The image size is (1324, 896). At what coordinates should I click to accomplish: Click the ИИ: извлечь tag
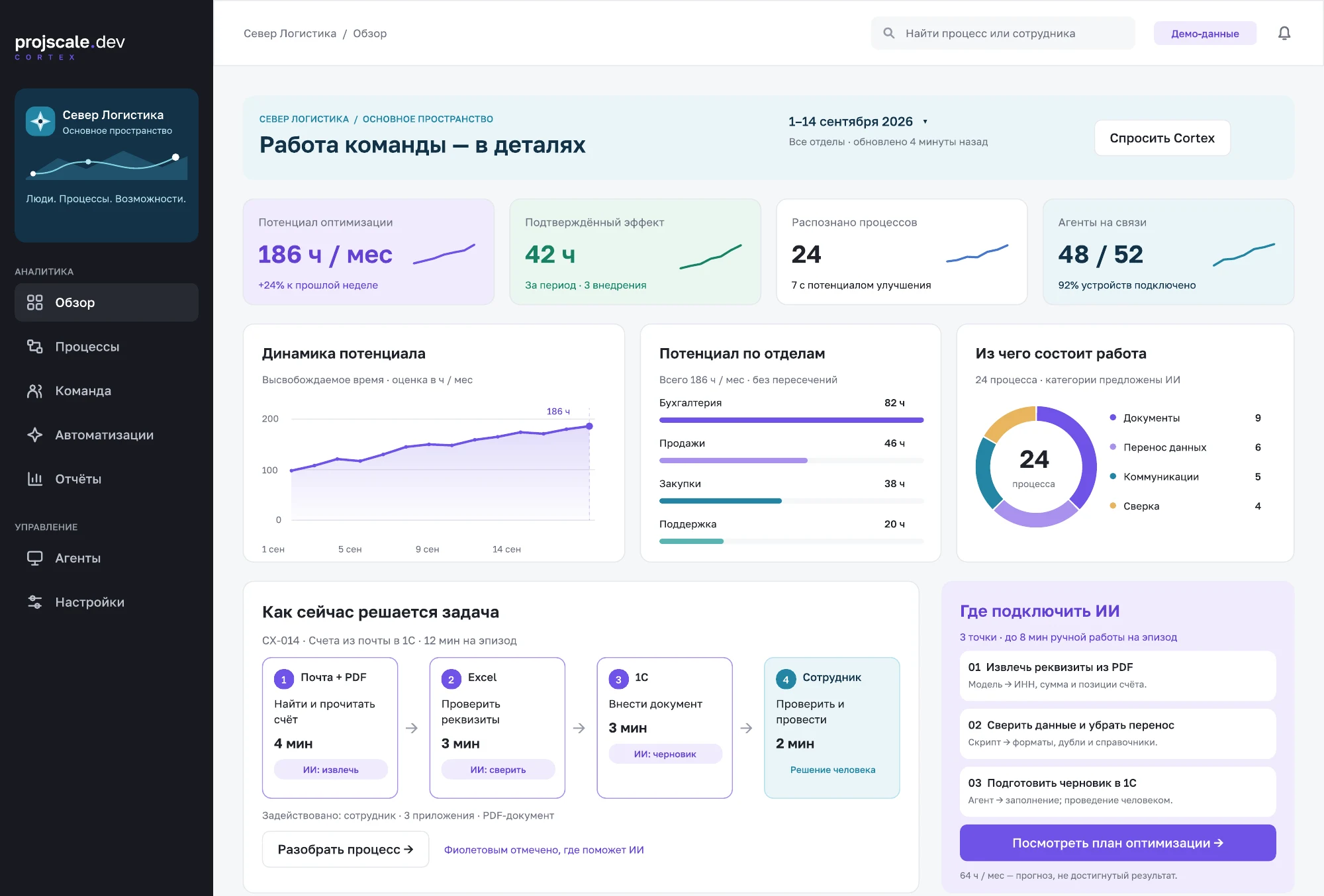pyautogui.click(x=330, y=770)
